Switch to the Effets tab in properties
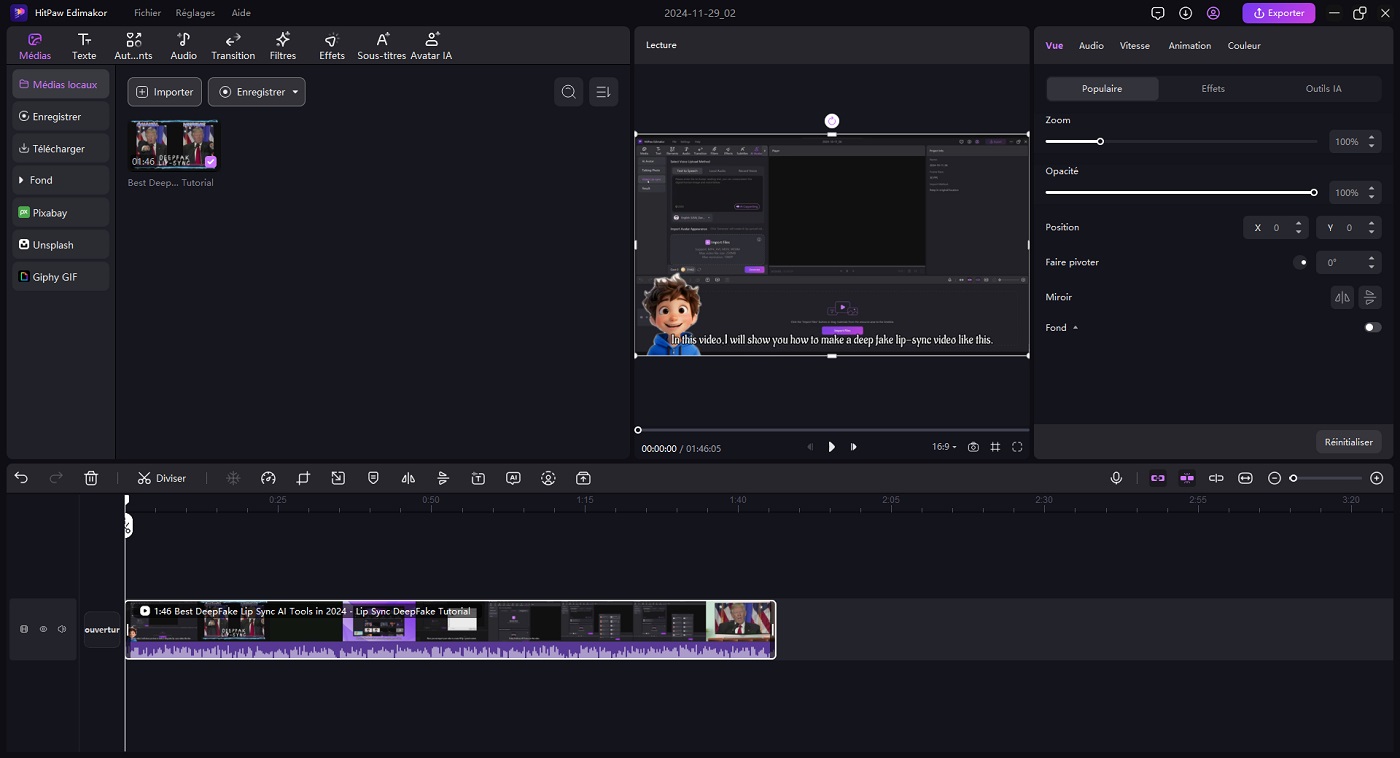Screen dimensions: 1400x758 coord(1212,89)
